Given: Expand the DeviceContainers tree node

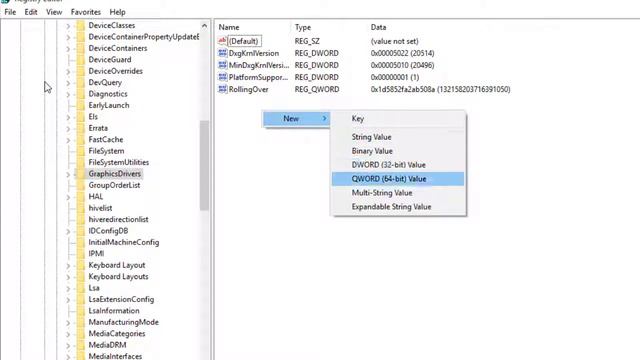Looking at the screenshot, I should 68,49.
